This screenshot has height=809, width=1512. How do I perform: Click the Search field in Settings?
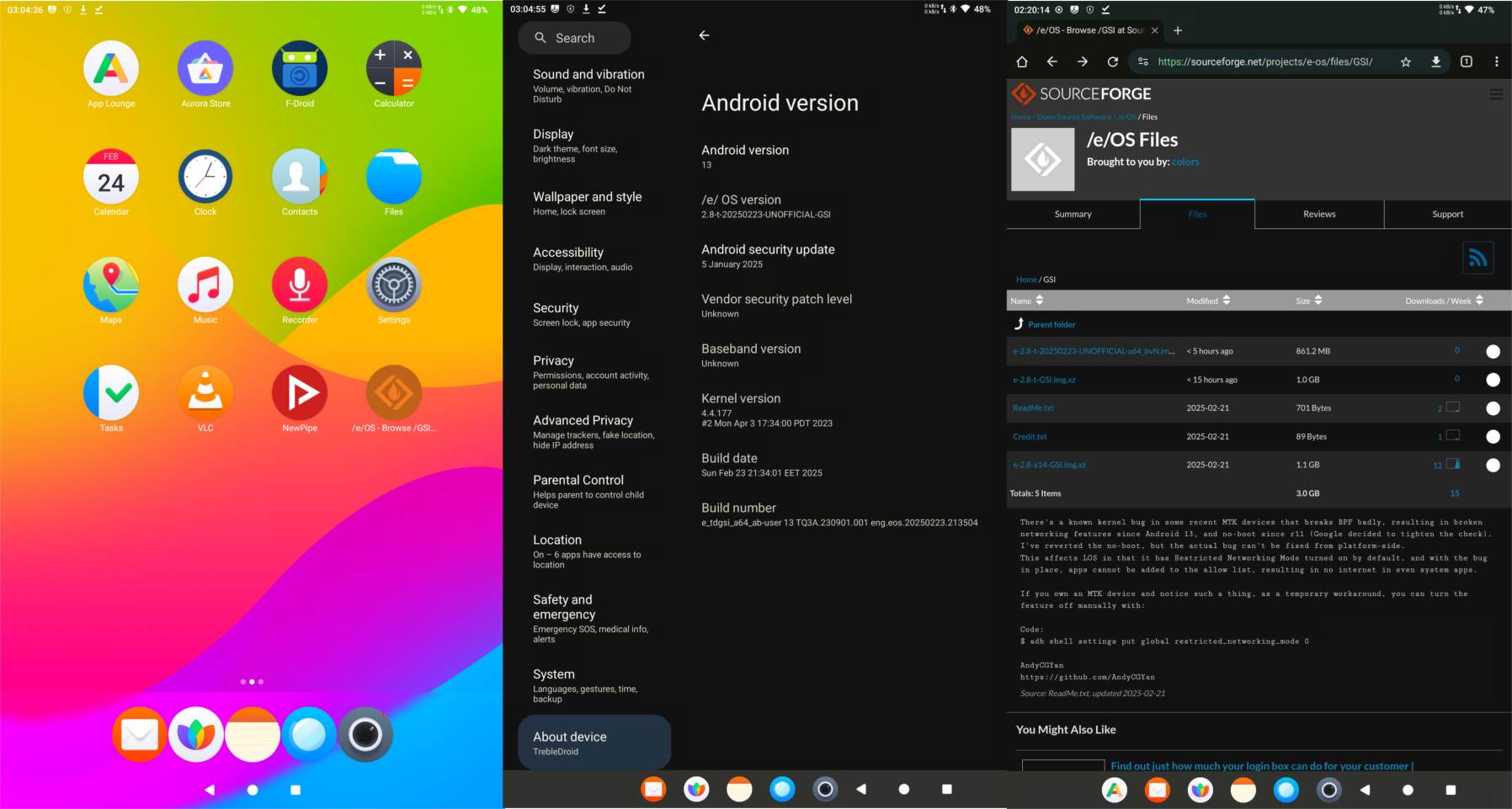pos(574,38)
